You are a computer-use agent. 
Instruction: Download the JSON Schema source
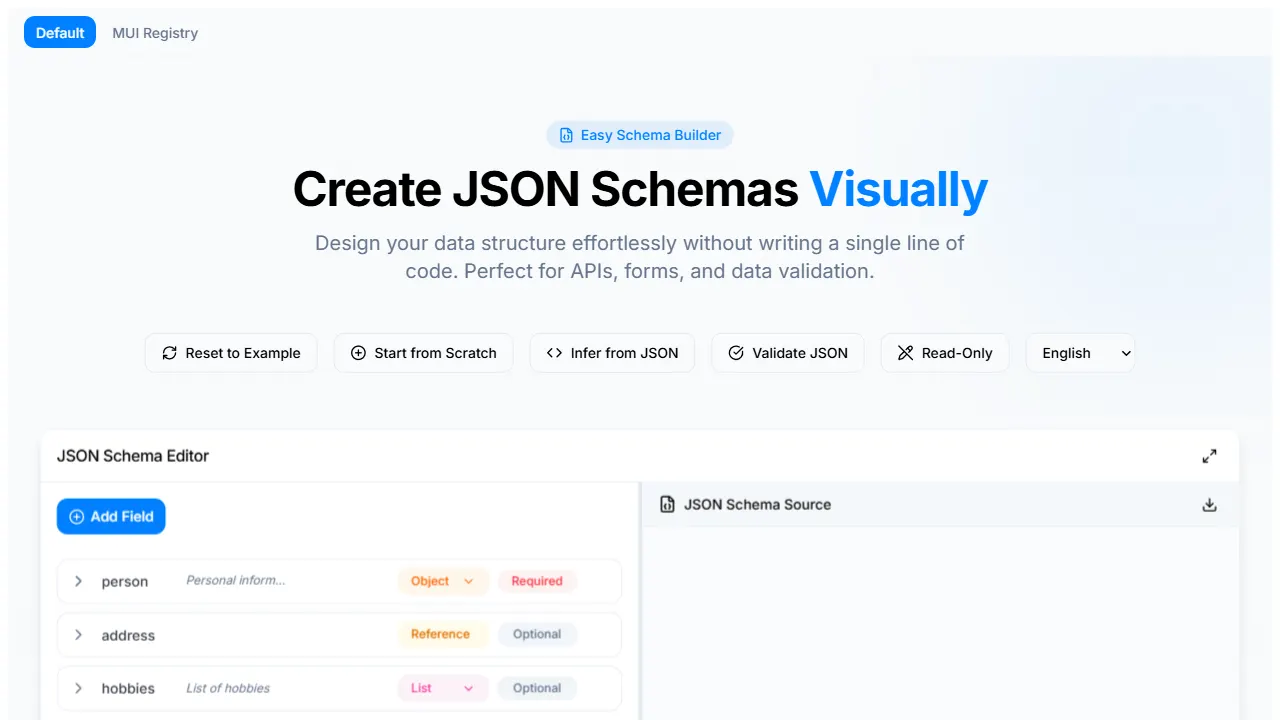pyautogui.click(x=1209, y=505)
